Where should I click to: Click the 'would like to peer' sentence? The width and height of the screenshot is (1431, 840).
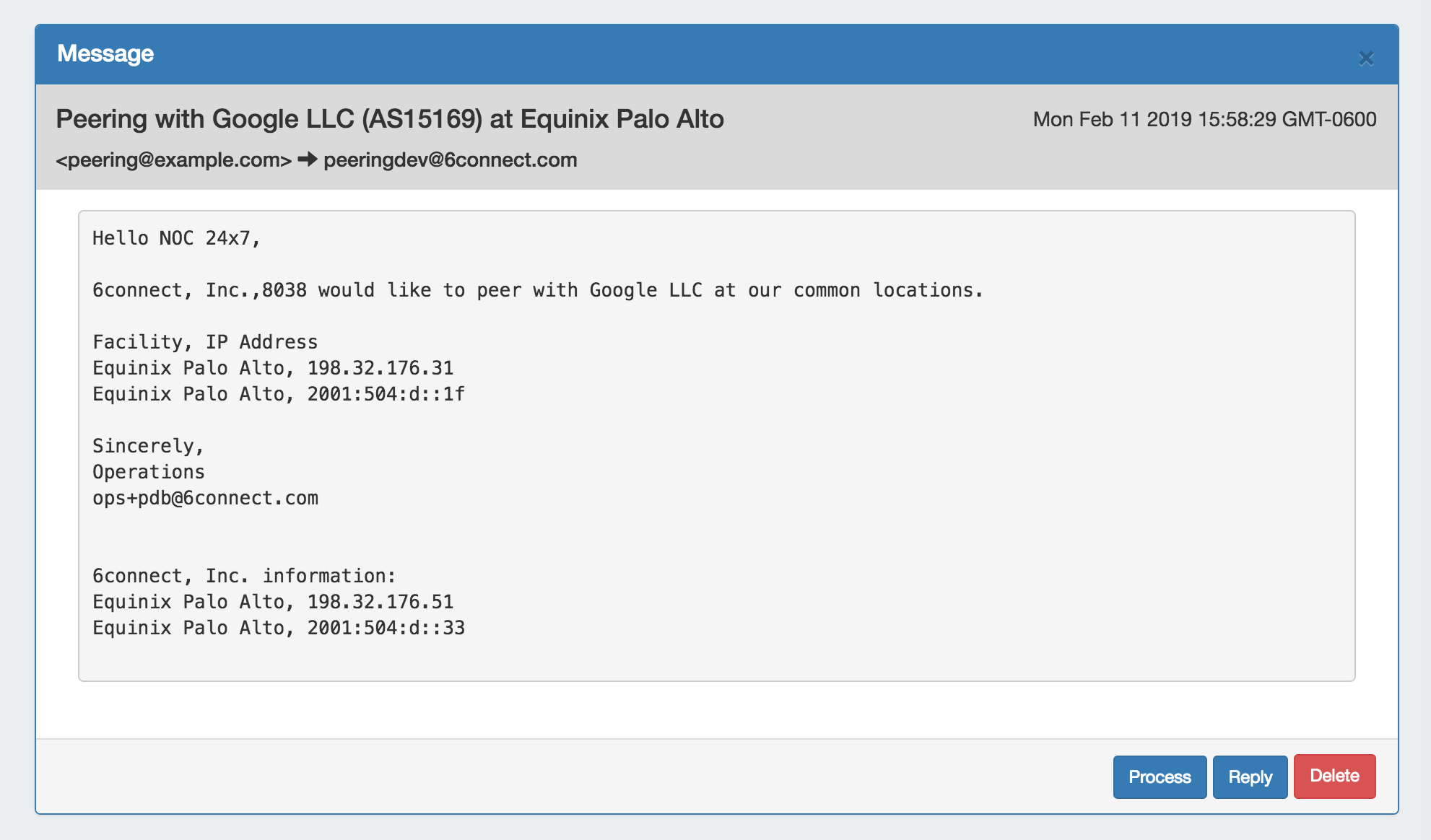[x=537, y=290]
